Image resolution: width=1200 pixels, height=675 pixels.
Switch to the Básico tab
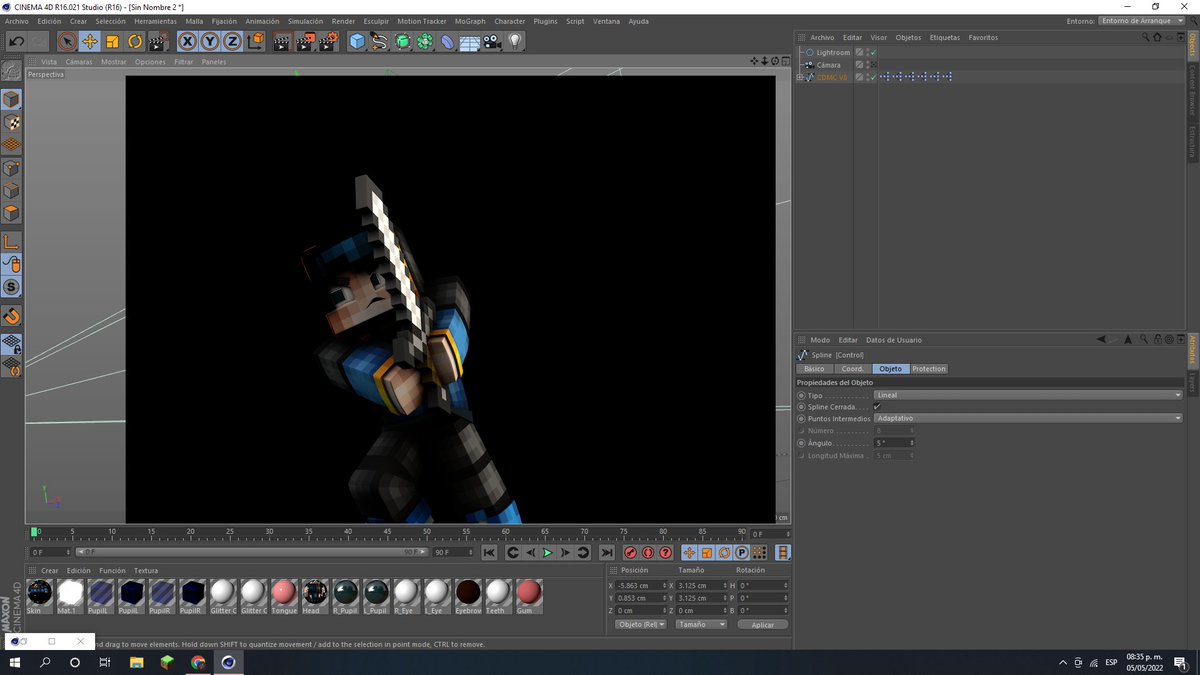tap(814, 369)
